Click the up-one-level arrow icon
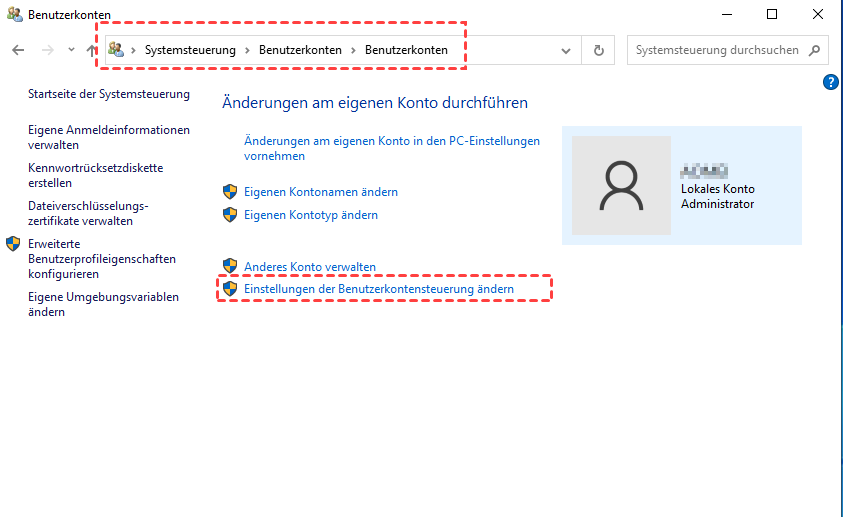 [92, 50]
